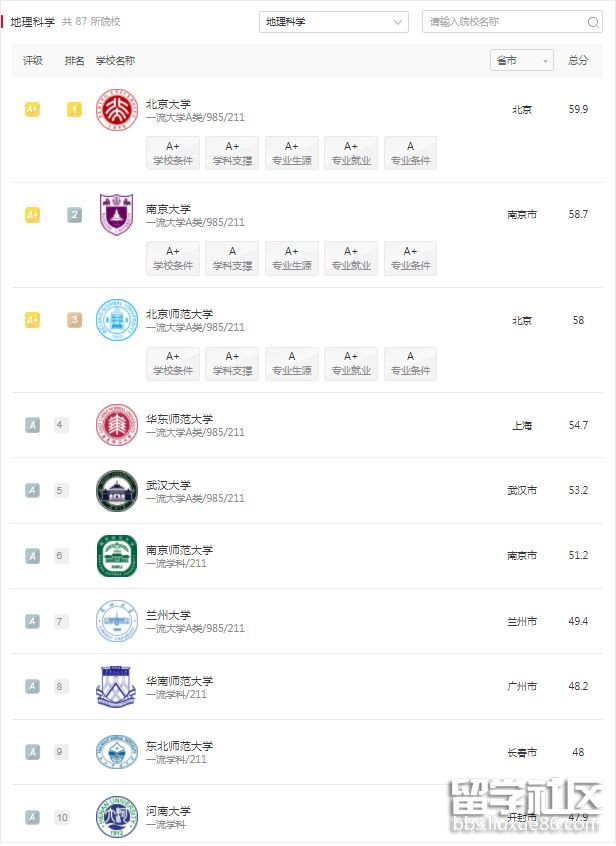This screenshot has height=846, width=616.
Task: Click the Nanjing University purple crest
Action: tap(116, 215)
